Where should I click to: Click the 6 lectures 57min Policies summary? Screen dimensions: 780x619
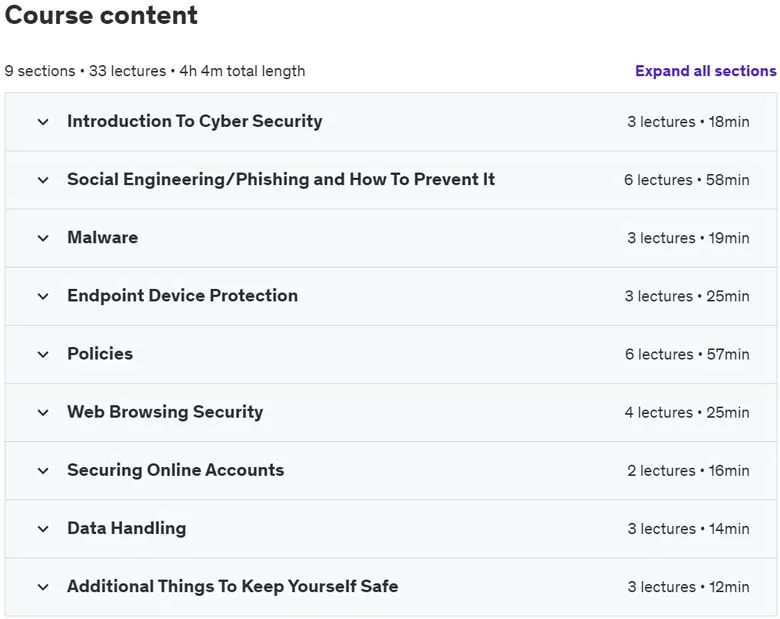(687, 354)
